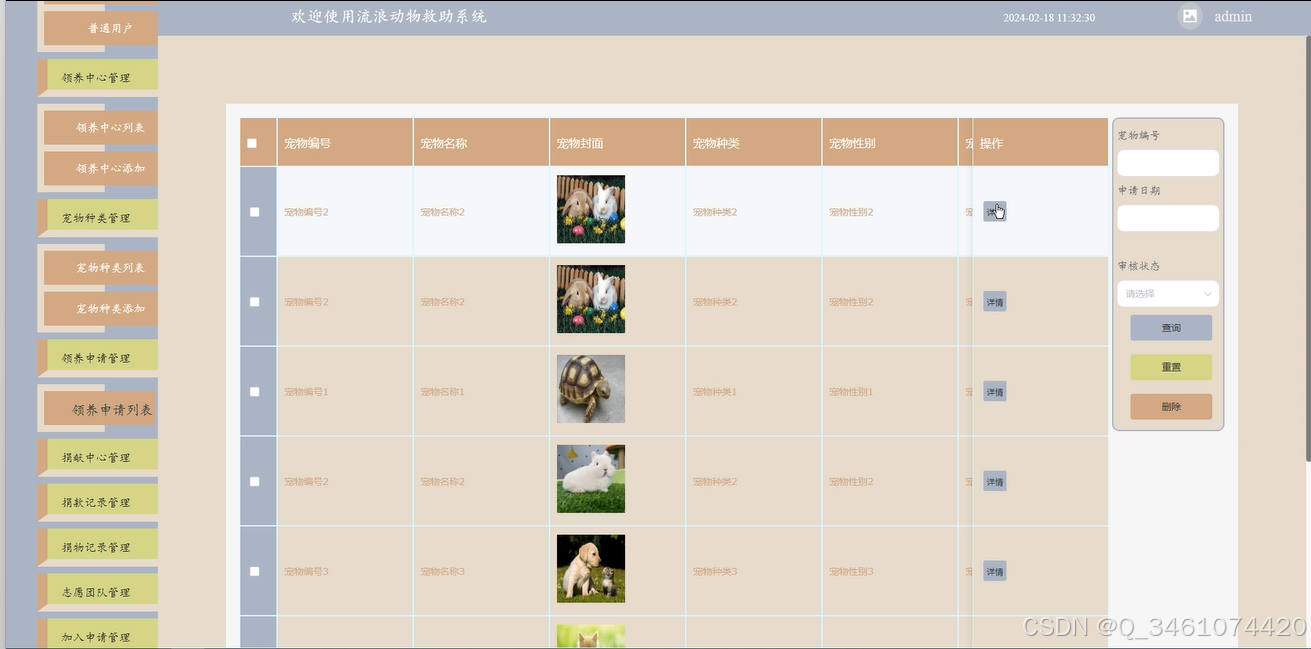The height and width of the screenshot is (649, 1311).
Task: Click the timestamp 2024-02-18 11:32:30
Action: [x=1049, y=18]
